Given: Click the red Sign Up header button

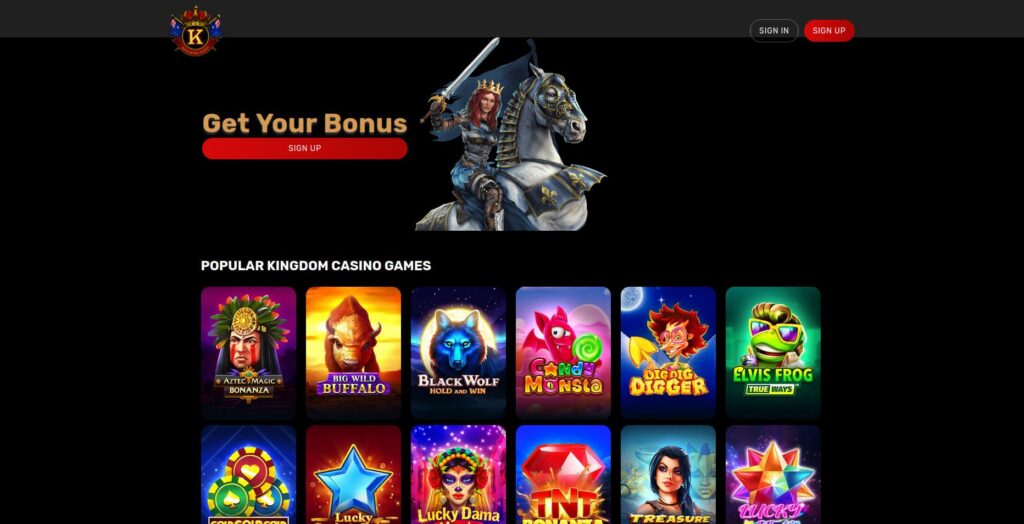Looking at the screenshot, I should tap(829, 31).
